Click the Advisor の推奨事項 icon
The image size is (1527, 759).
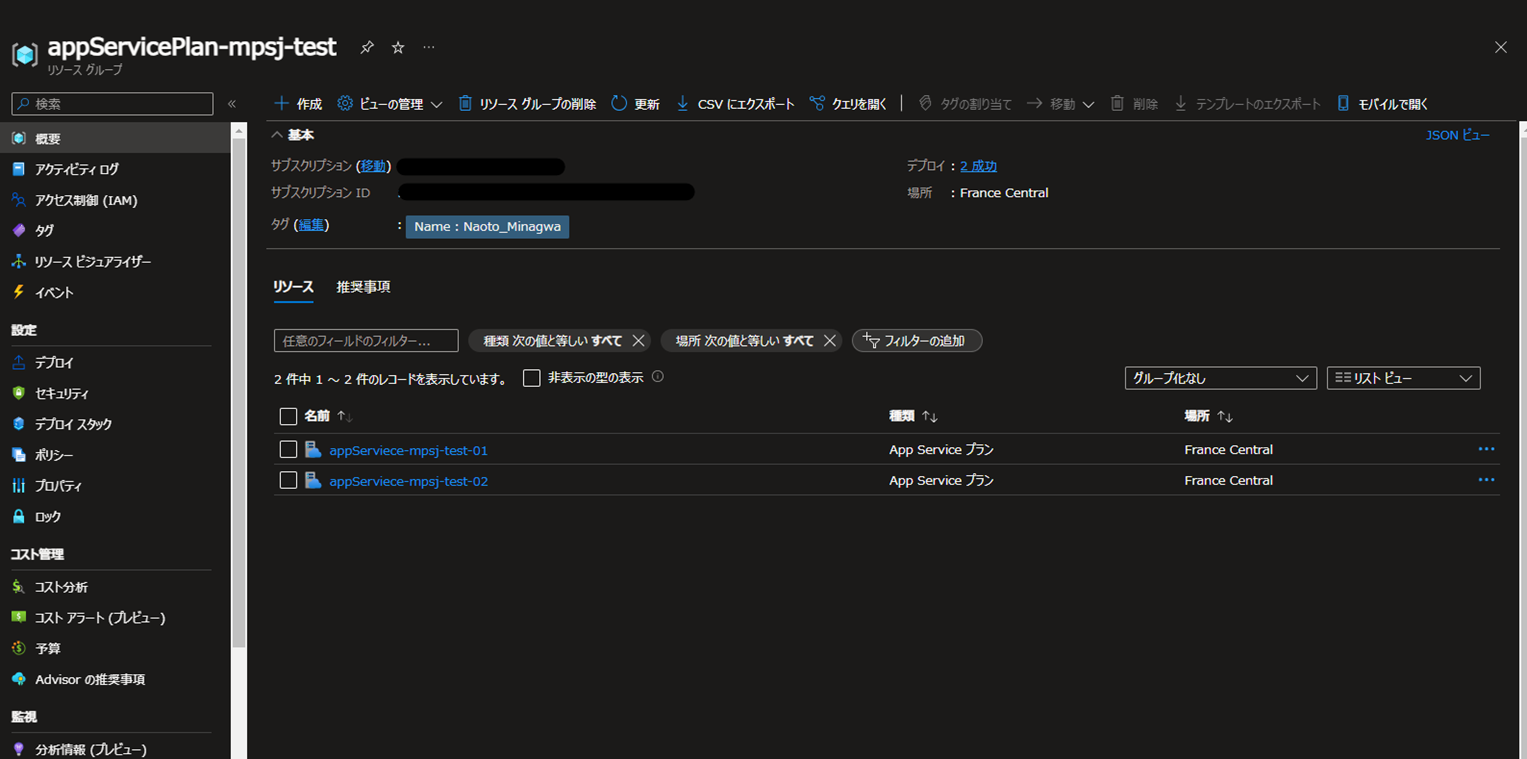[18, 680]
